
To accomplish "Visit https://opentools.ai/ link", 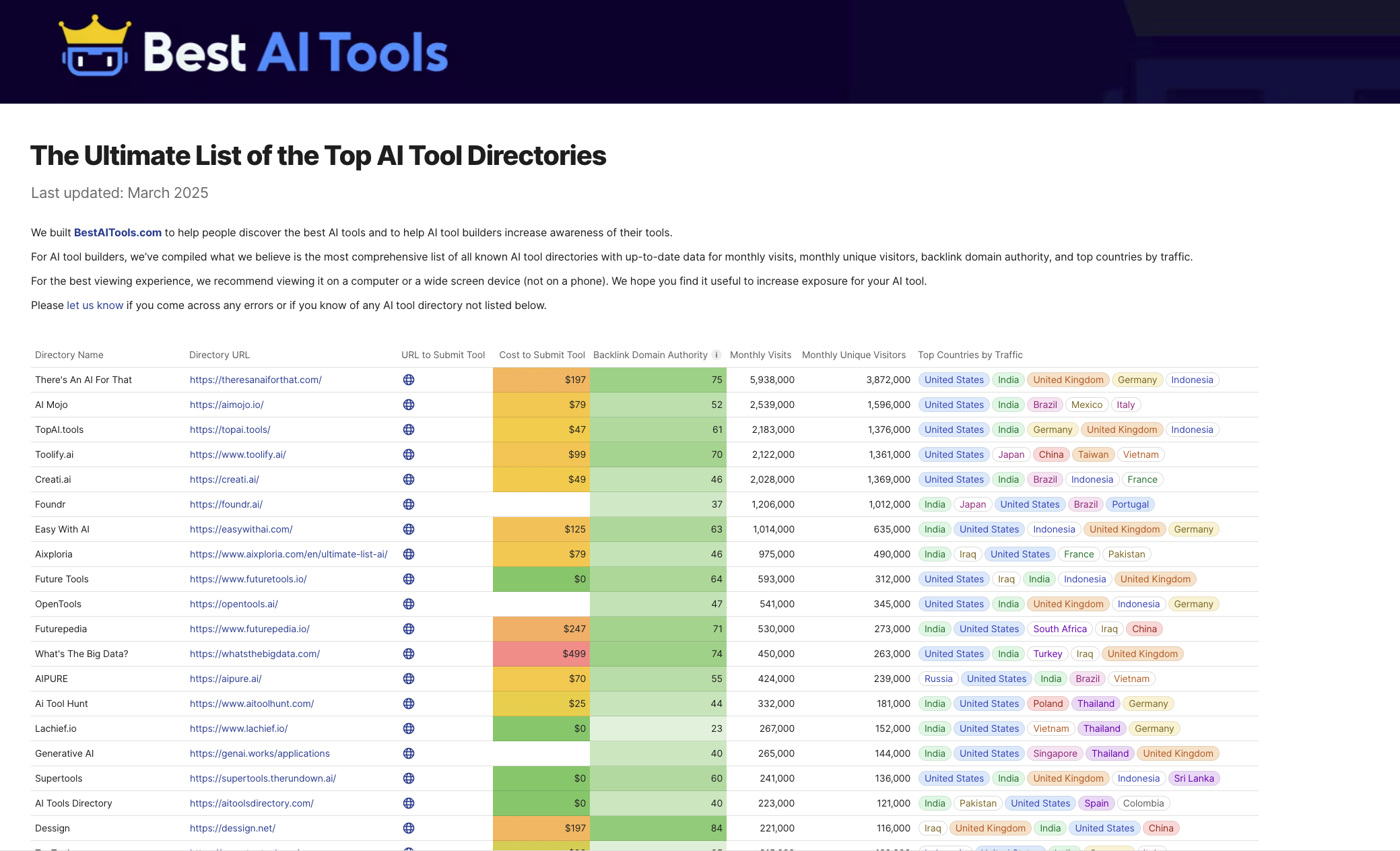I will tap(234, 604).
